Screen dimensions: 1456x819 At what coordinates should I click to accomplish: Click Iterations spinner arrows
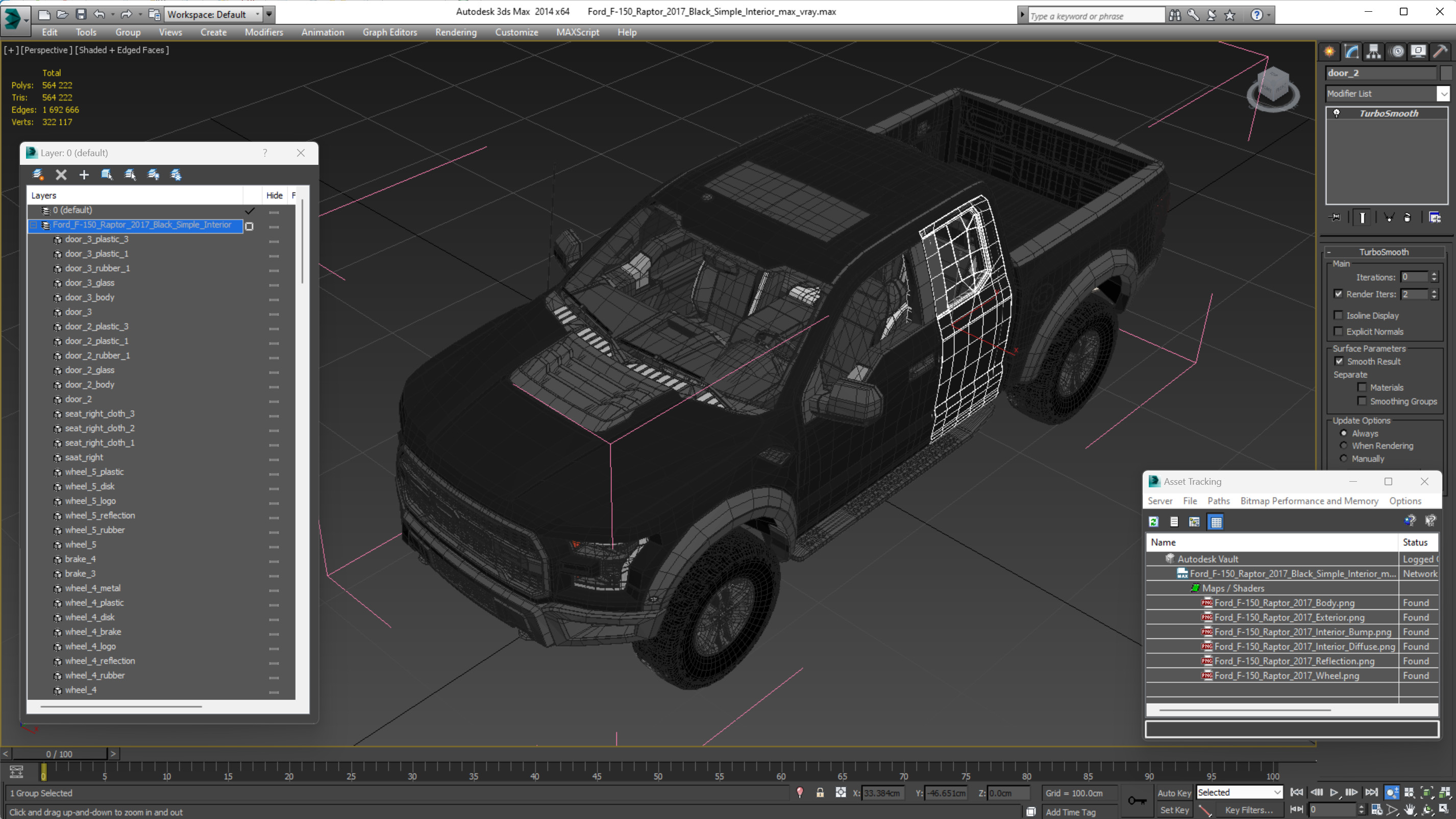coord(1434,277)
